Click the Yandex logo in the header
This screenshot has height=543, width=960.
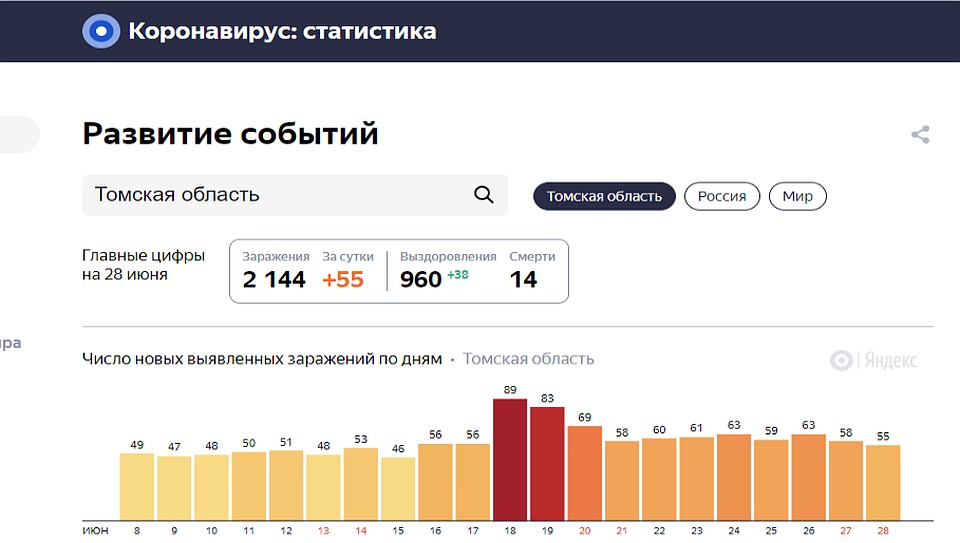pos(101,31)
